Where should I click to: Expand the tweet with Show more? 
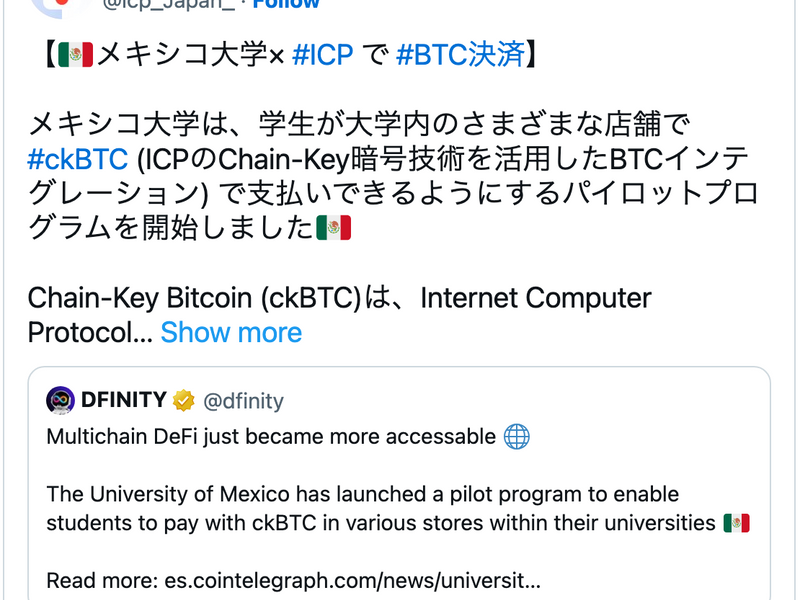(231, 332)
